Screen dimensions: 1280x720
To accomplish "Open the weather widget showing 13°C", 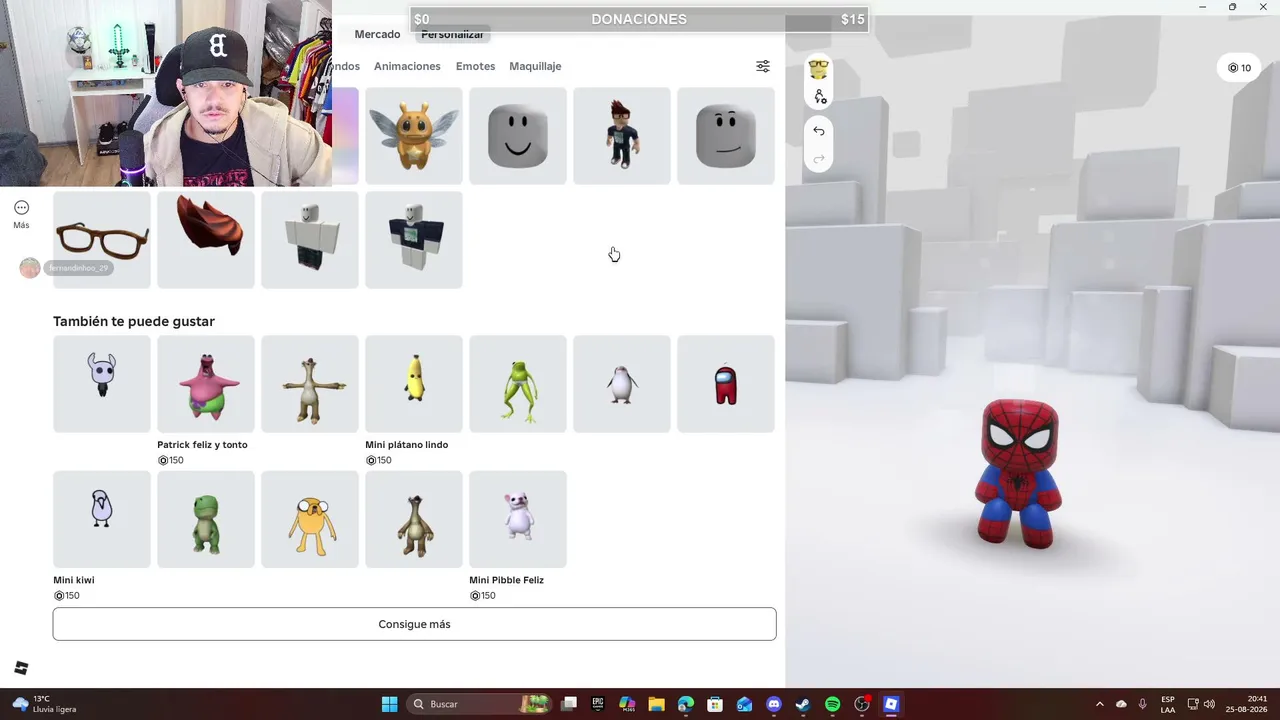I will pos(45,704).
